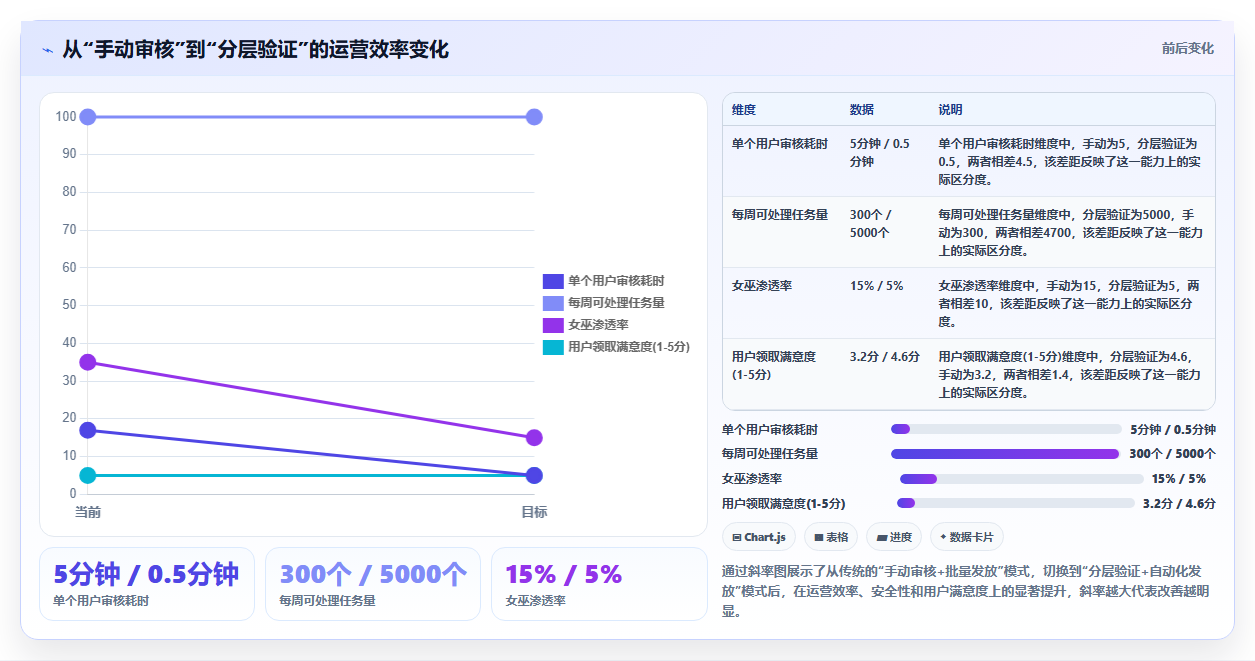Click progress value 3.2分 / 4.6分

tap(1179, 504)
